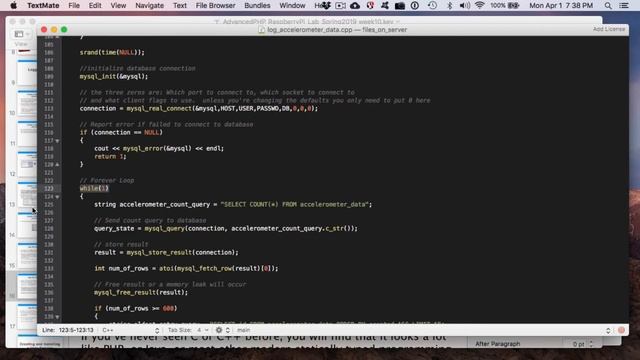Open the volume control in menu bar
Image resolution: width=640 pixels, height=360 pixels.
point(464,6)
